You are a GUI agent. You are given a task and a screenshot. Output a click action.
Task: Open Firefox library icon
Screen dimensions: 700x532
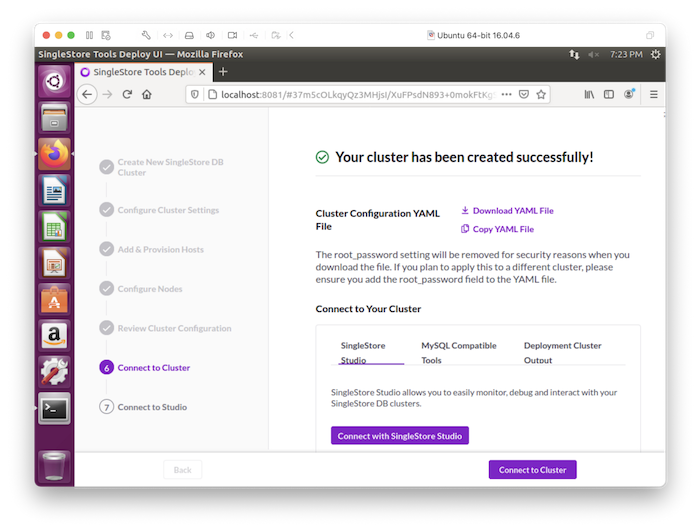click(589, 95)
